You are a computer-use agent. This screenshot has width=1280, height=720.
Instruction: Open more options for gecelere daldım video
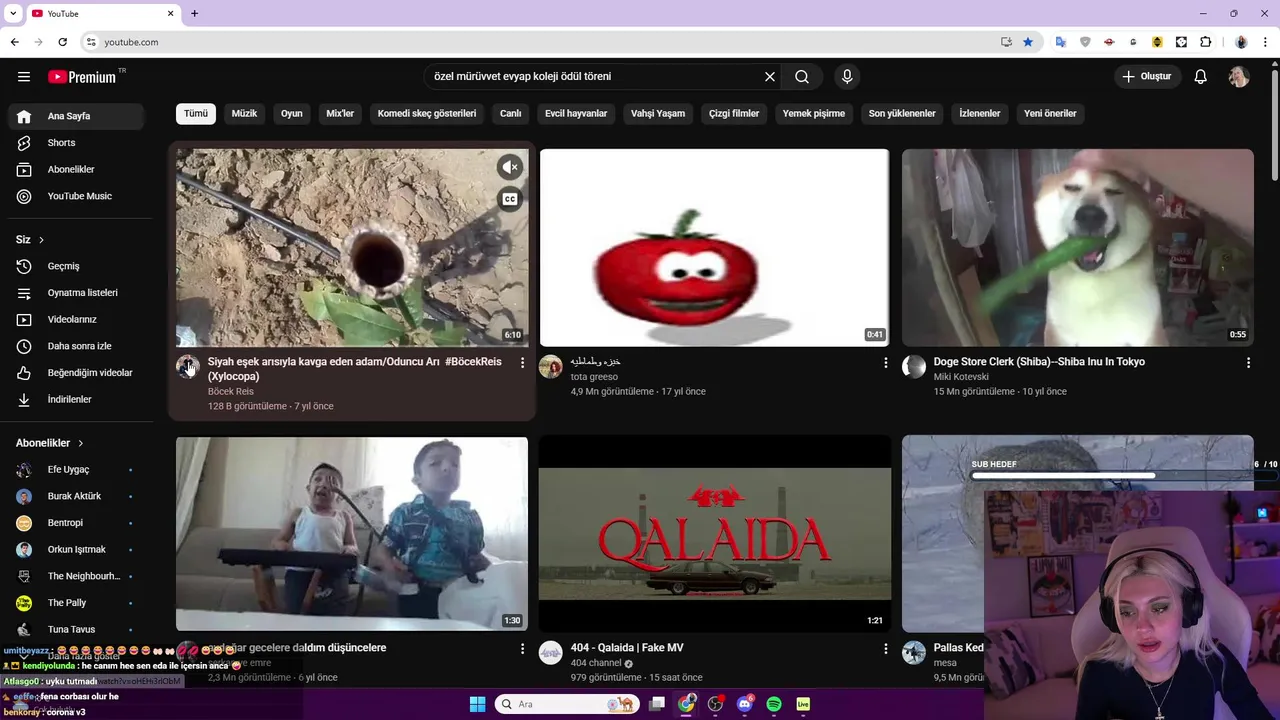522,649
